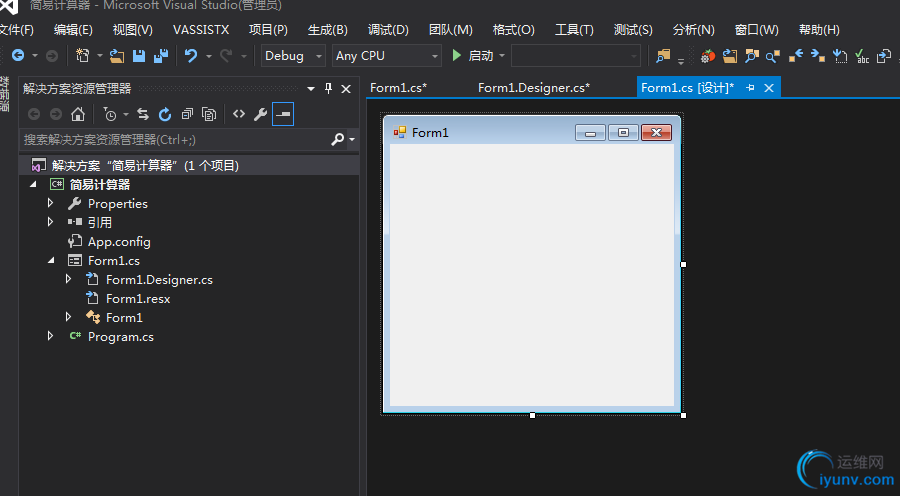Viewport: 900px width, 496px height.
Task: Expand the 引用 references node
Action: 51,222
